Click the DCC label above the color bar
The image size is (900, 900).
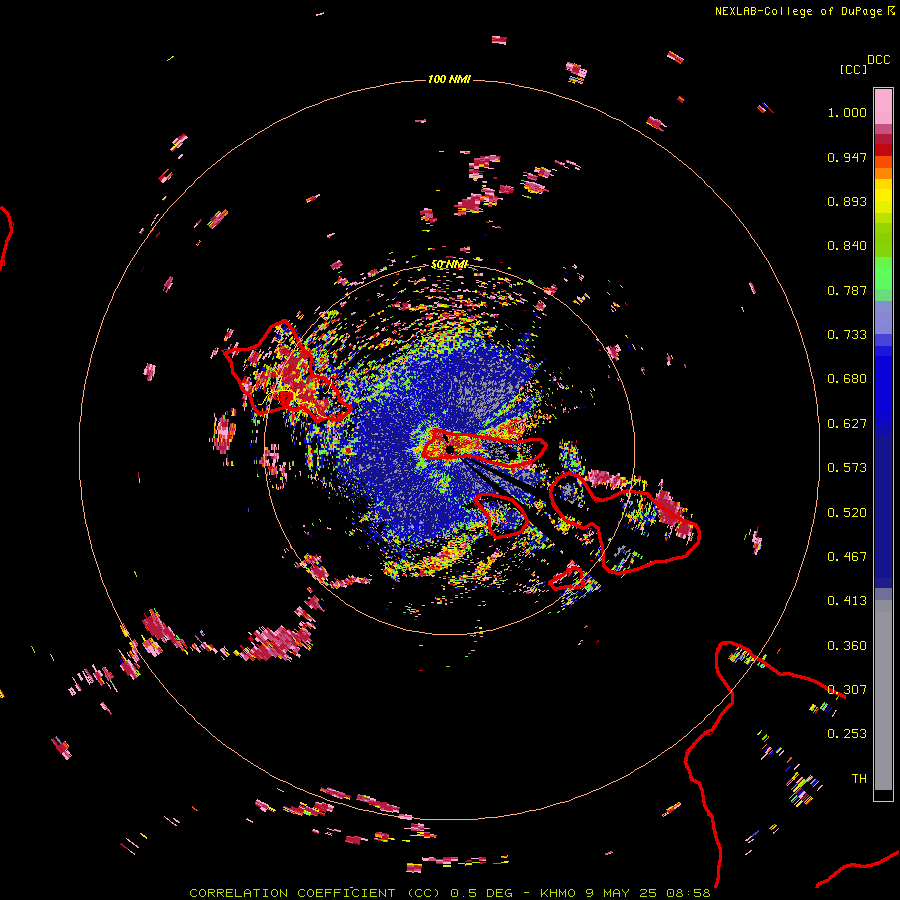click(879, 60)
